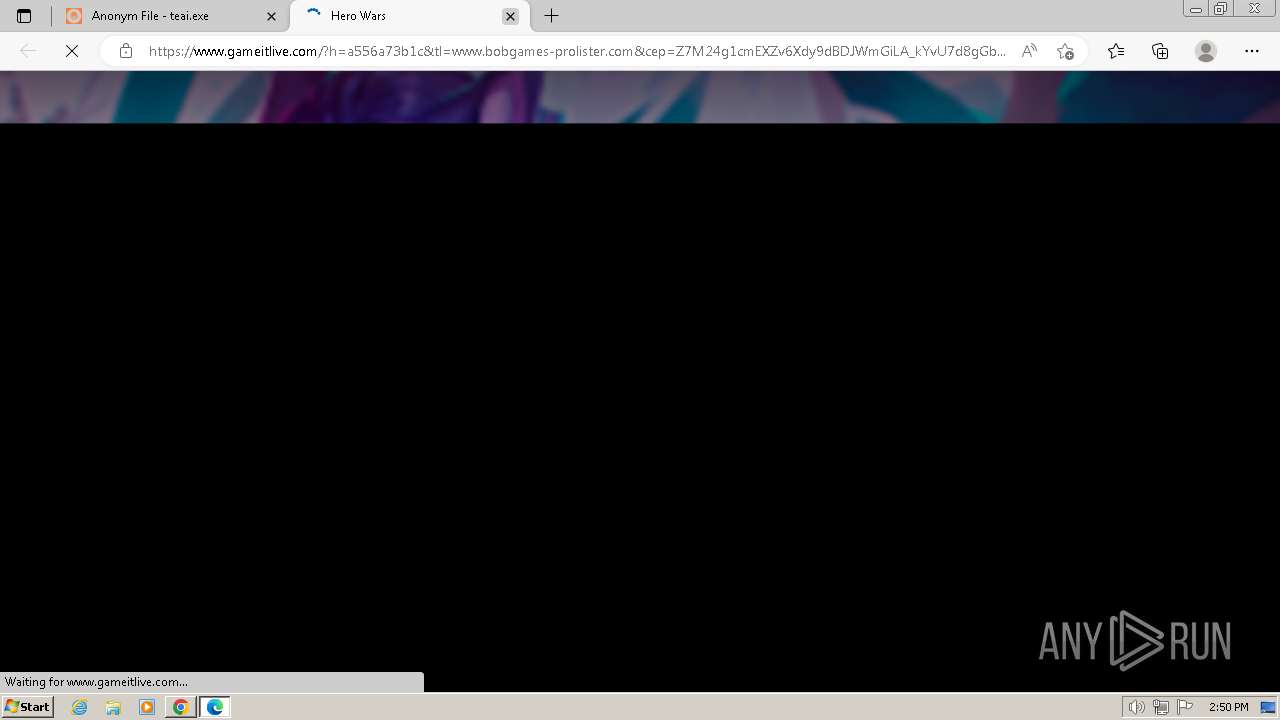Screen dimensions: 1280x720
Task: Open the browser profile menu
Action: (x=1206, y=51)
